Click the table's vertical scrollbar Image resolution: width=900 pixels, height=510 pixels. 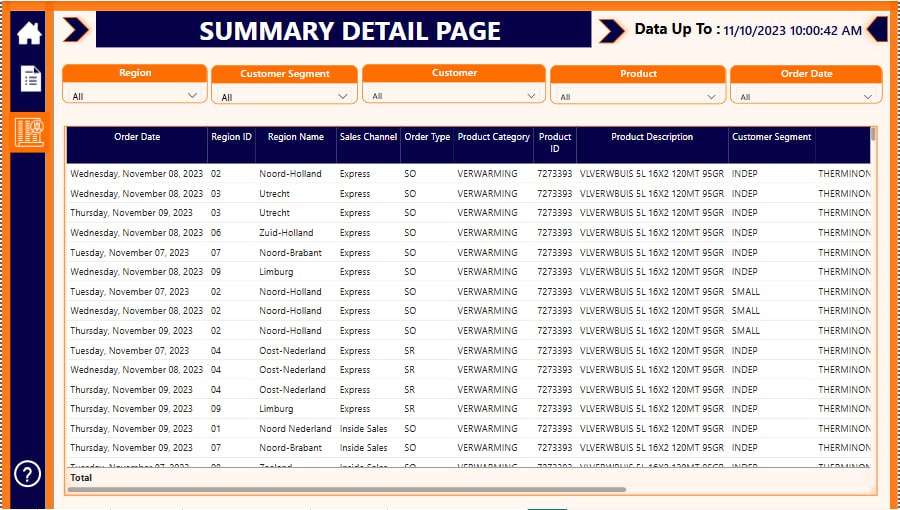tap(873, 134)
